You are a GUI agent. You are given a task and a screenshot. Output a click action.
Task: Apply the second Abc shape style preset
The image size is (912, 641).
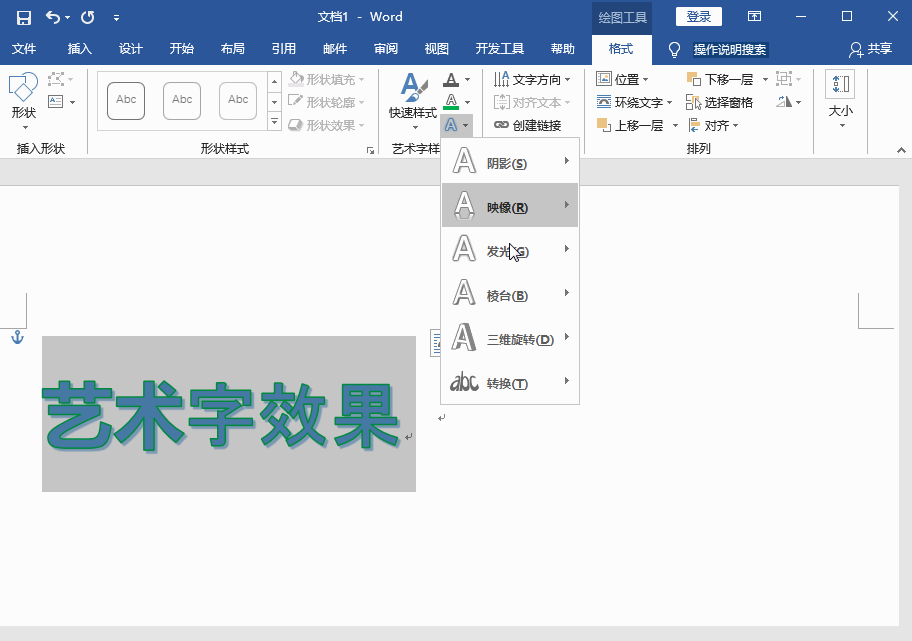[x=181, y=100]
